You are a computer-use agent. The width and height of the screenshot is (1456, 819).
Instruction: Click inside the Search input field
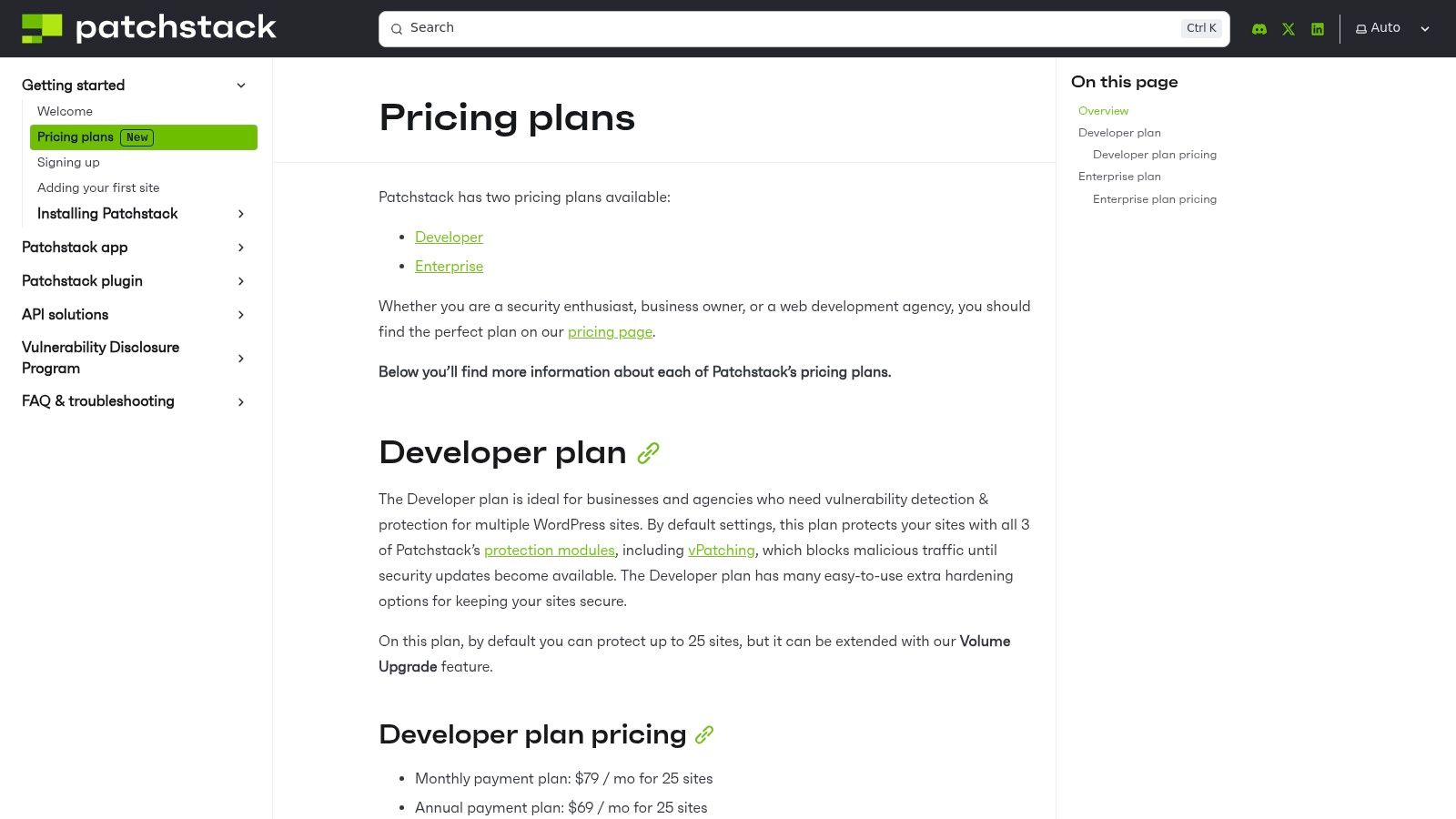point(728,28)
